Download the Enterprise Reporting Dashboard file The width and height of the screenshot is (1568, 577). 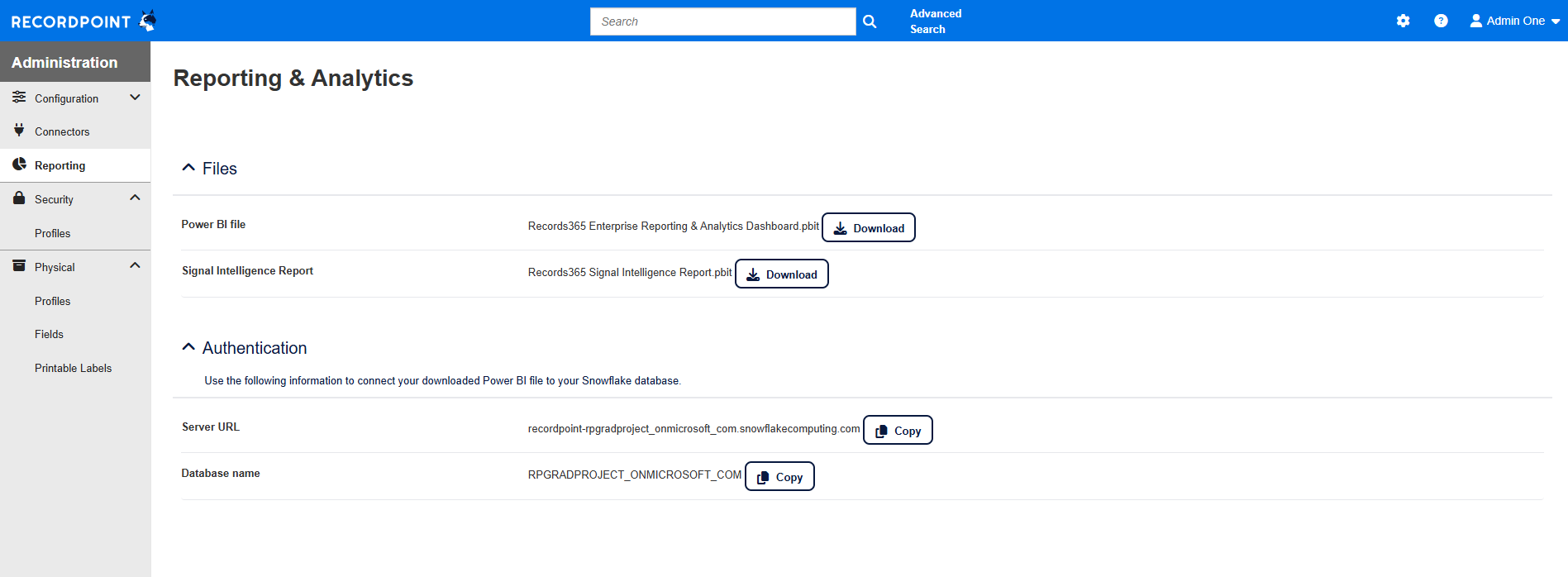(x=868, y=228)
